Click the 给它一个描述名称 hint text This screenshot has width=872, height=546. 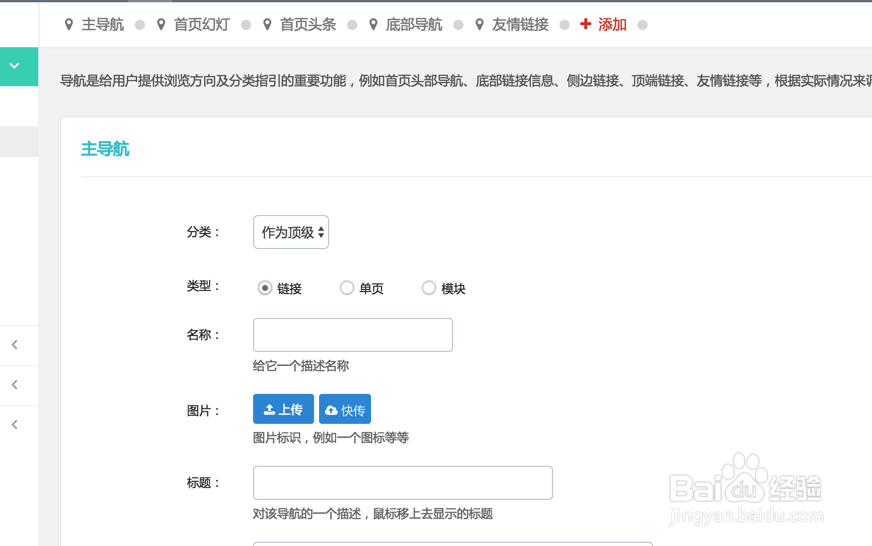click(301, 366)
